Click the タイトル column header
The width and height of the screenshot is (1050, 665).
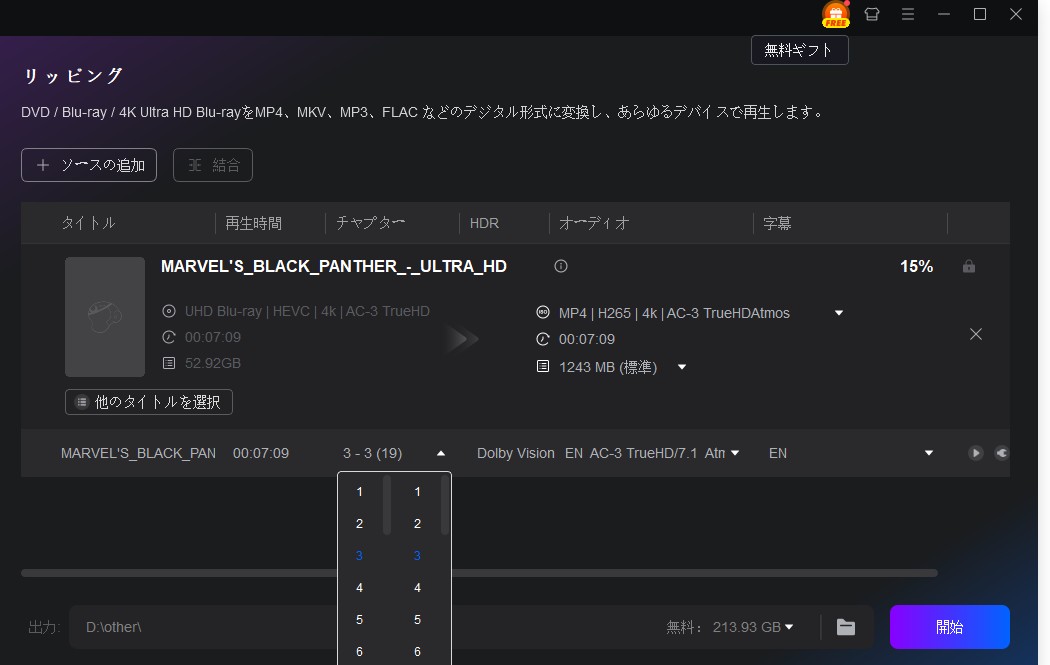88,223
